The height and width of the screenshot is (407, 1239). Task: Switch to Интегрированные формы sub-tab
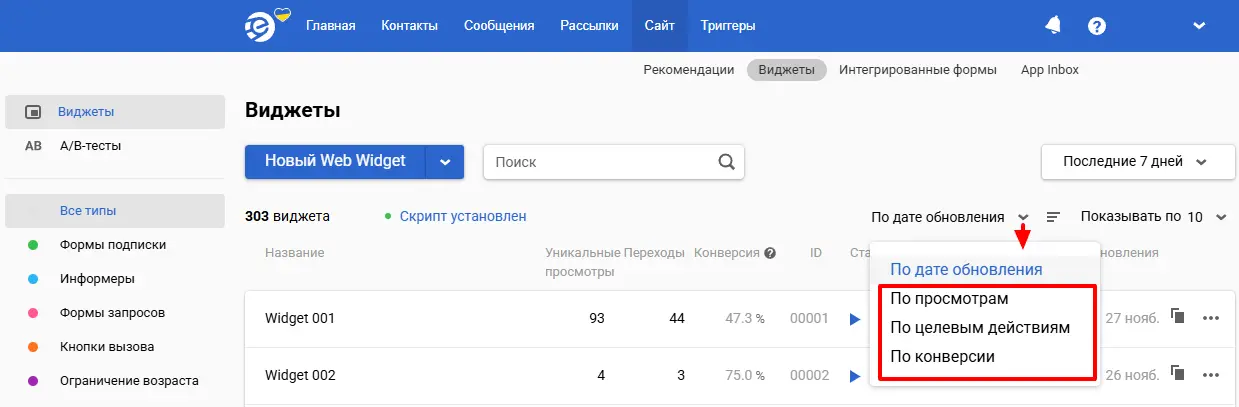(x=918, y=70)
